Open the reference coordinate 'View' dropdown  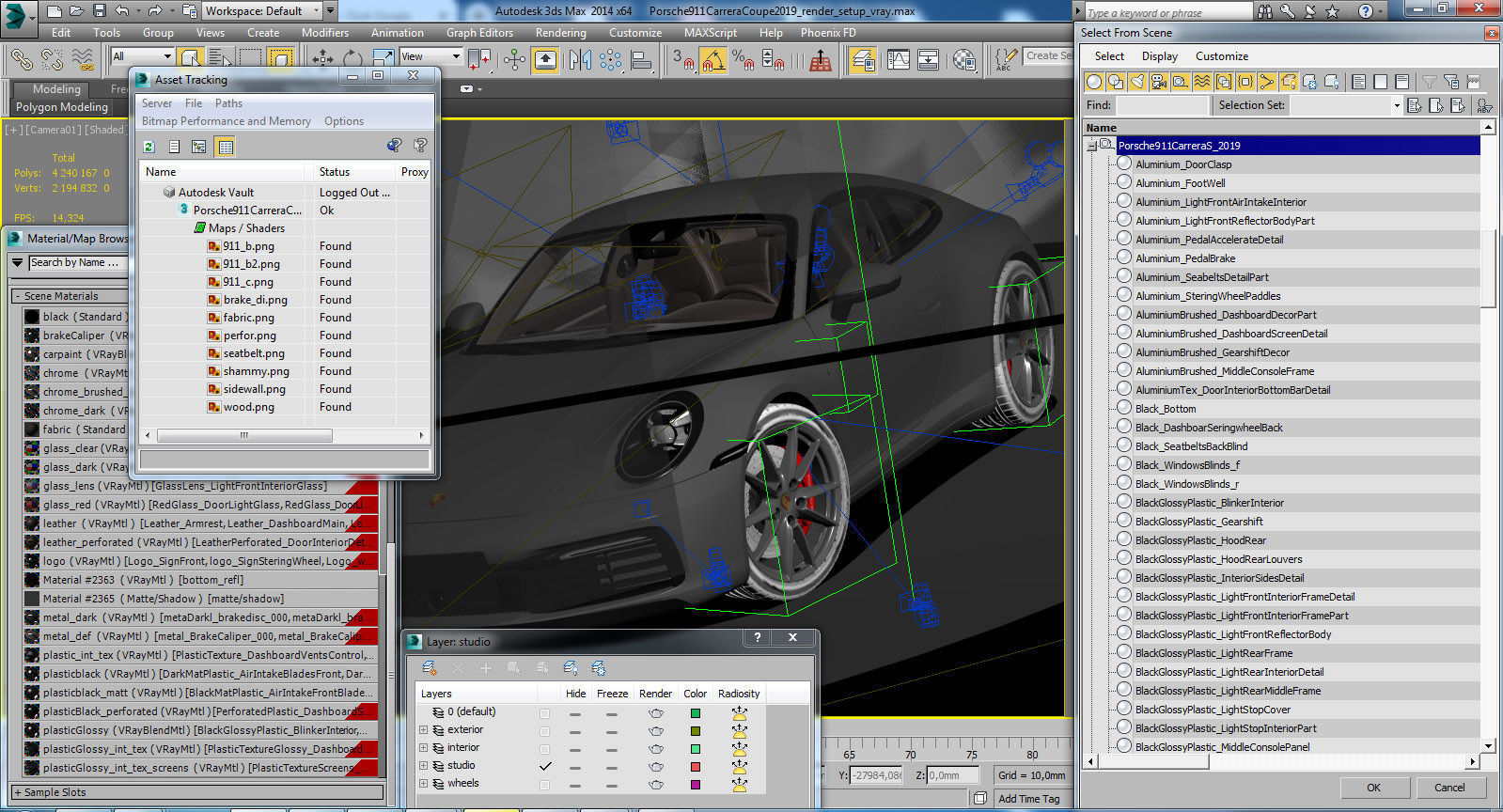tap(431, 57)
